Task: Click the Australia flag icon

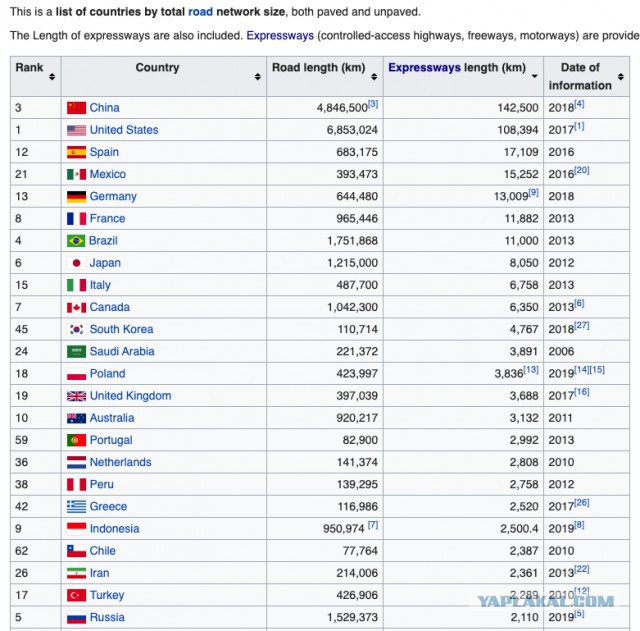Action: click(76, 418)
